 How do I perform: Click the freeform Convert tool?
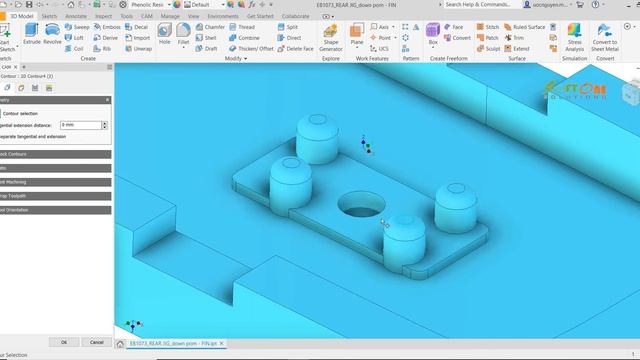[457, 38]
